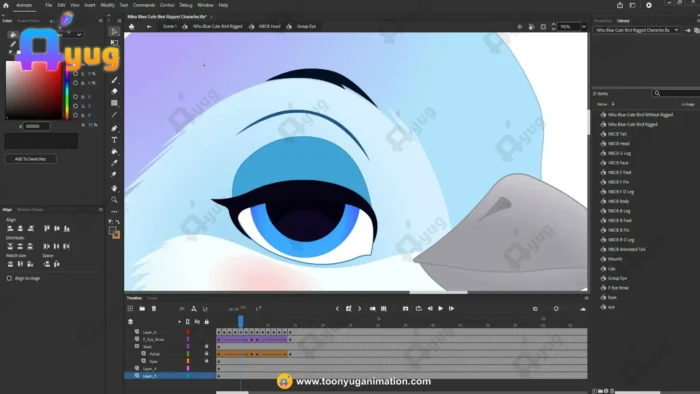Open the Share icon at top right
The image size is (700, 394).
coord(620,5)
